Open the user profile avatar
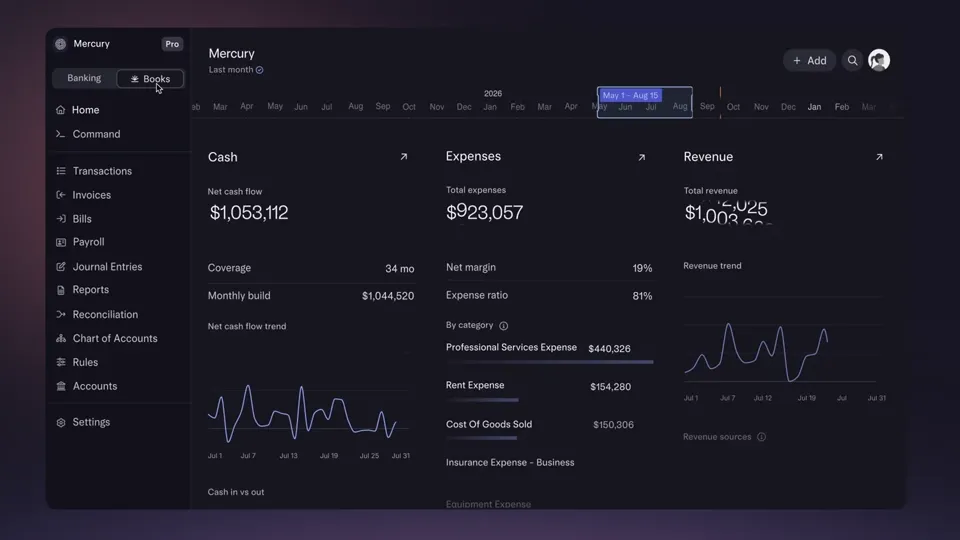This screenshot has width=960, height=540. click(x=879, y=60)
